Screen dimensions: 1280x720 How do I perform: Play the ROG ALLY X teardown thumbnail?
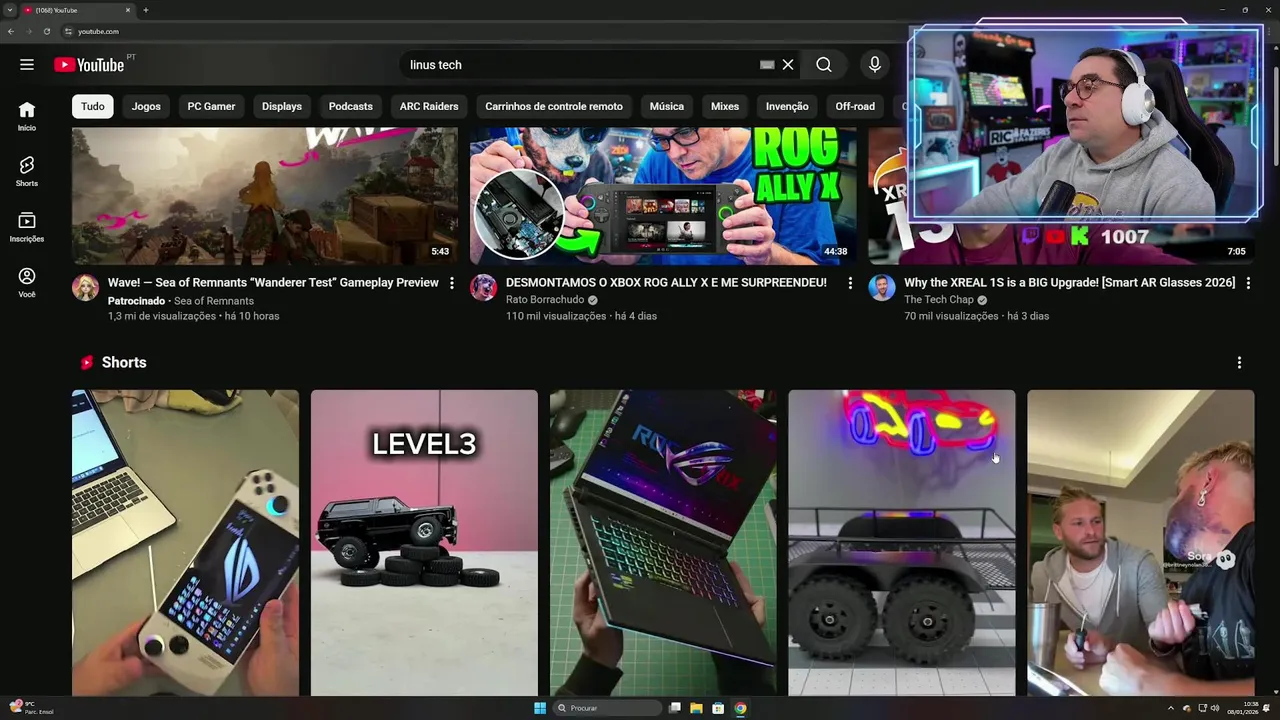pyautogui.click(x=663, y=195)
